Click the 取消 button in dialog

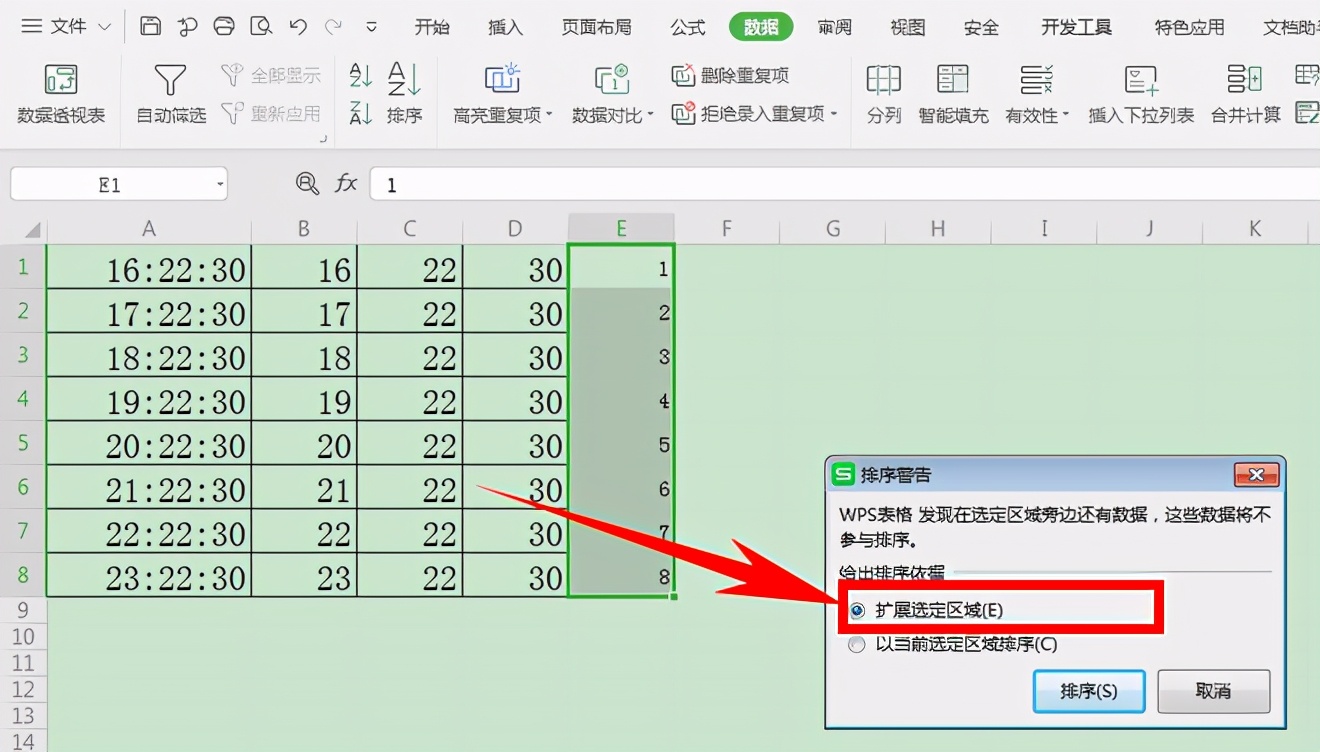pyautogui.click(x=1213, y=691)
